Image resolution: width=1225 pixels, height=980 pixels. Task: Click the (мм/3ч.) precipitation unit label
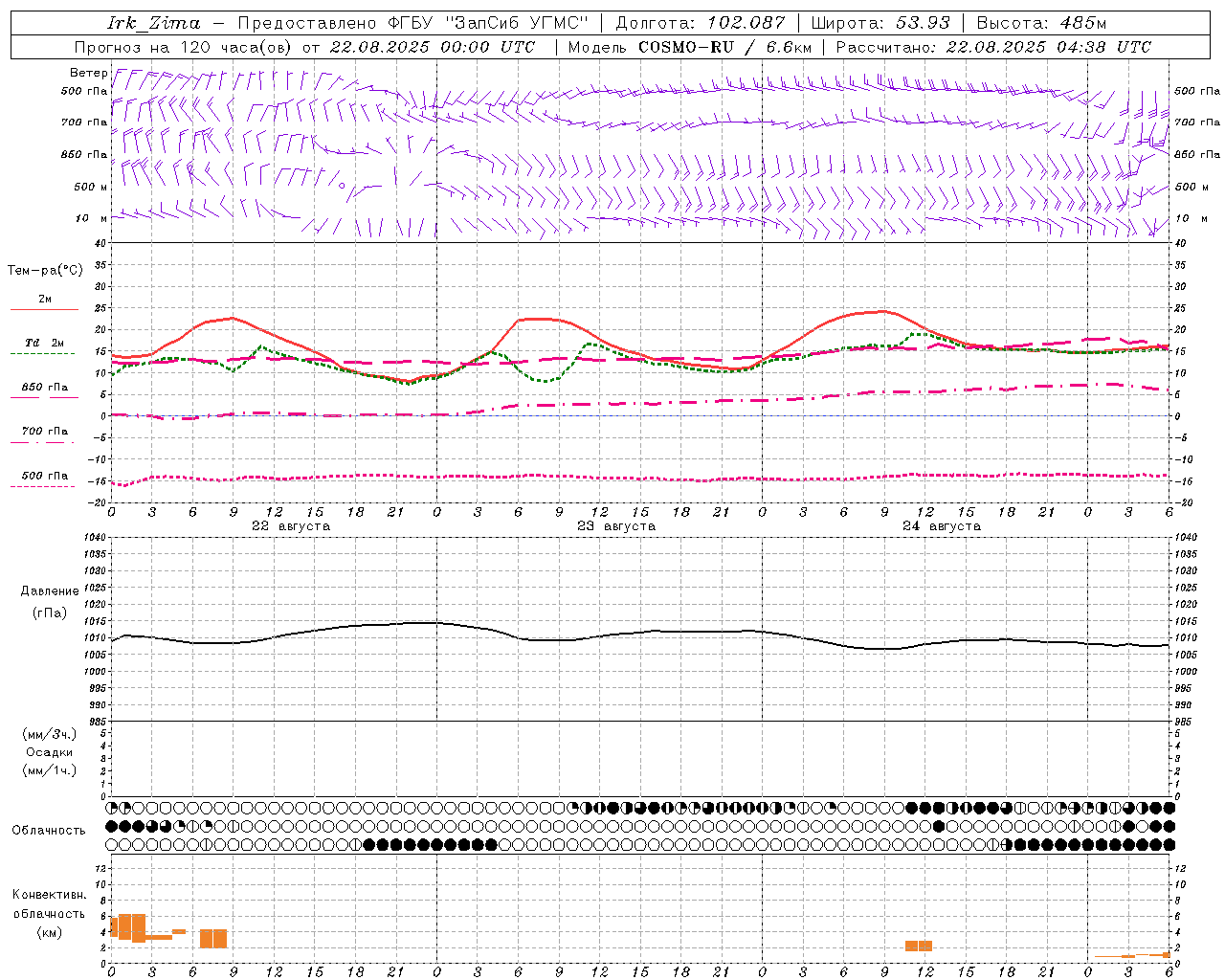pos(50,734)
